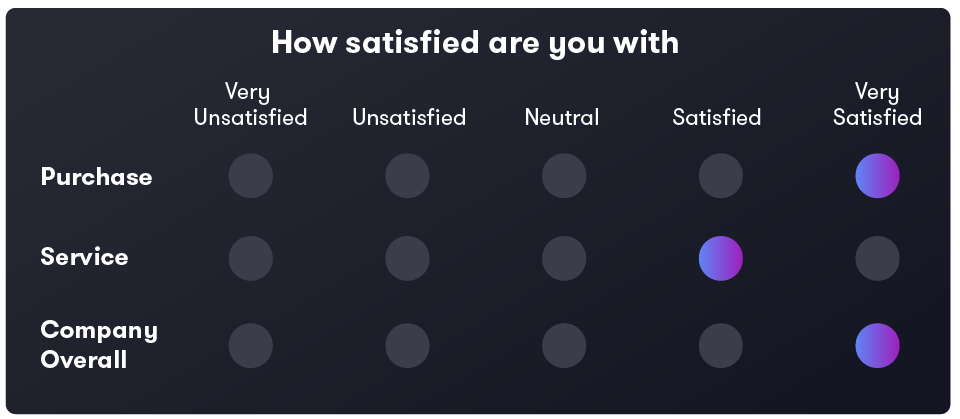Select Satisfied for Company Overall

(x=721, y=345)
